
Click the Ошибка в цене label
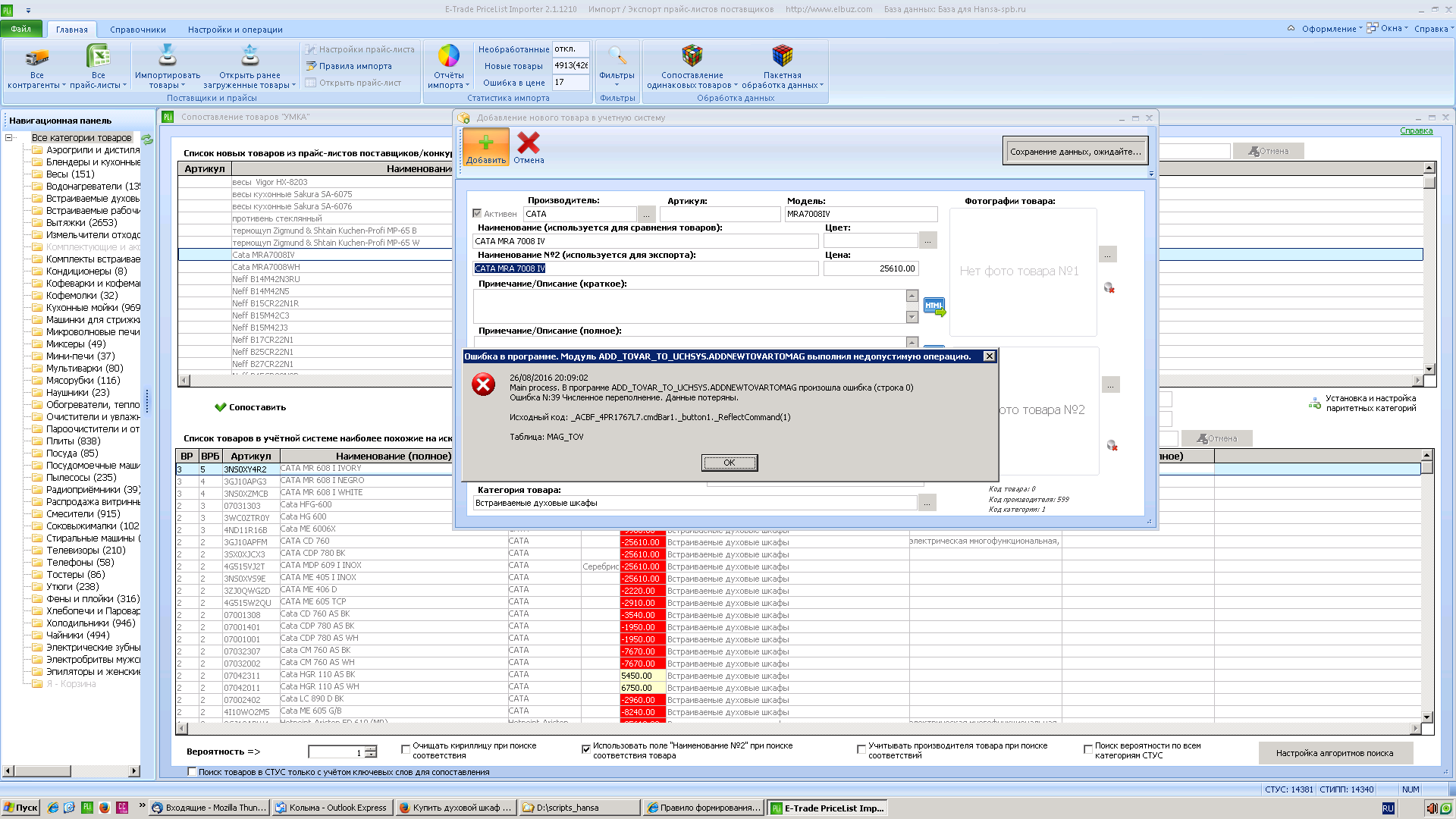click(514, 83)
